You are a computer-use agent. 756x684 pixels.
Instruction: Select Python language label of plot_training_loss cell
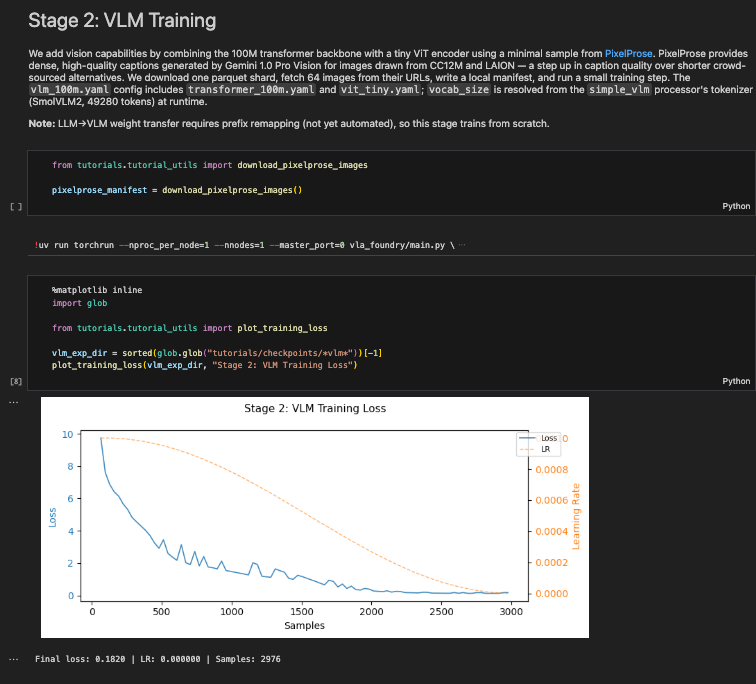click(x=736, y=381)
